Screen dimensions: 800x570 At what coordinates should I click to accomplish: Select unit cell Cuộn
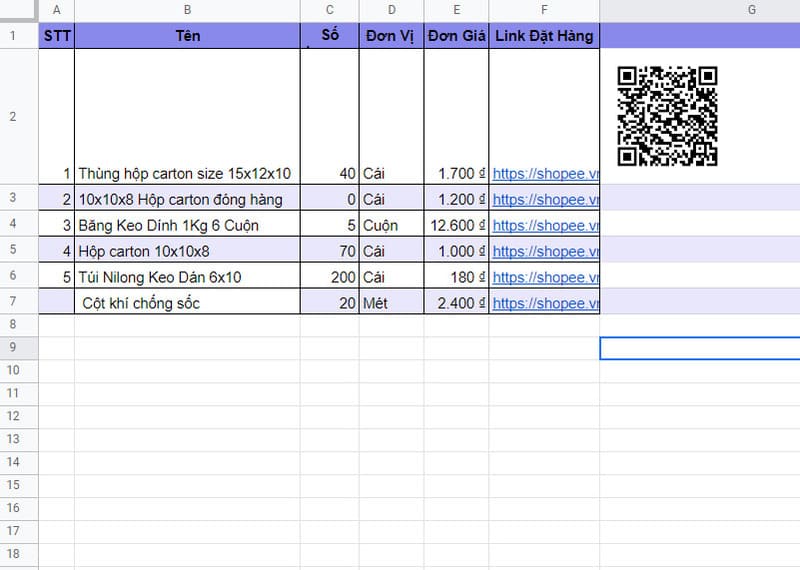tap(391, 224)
